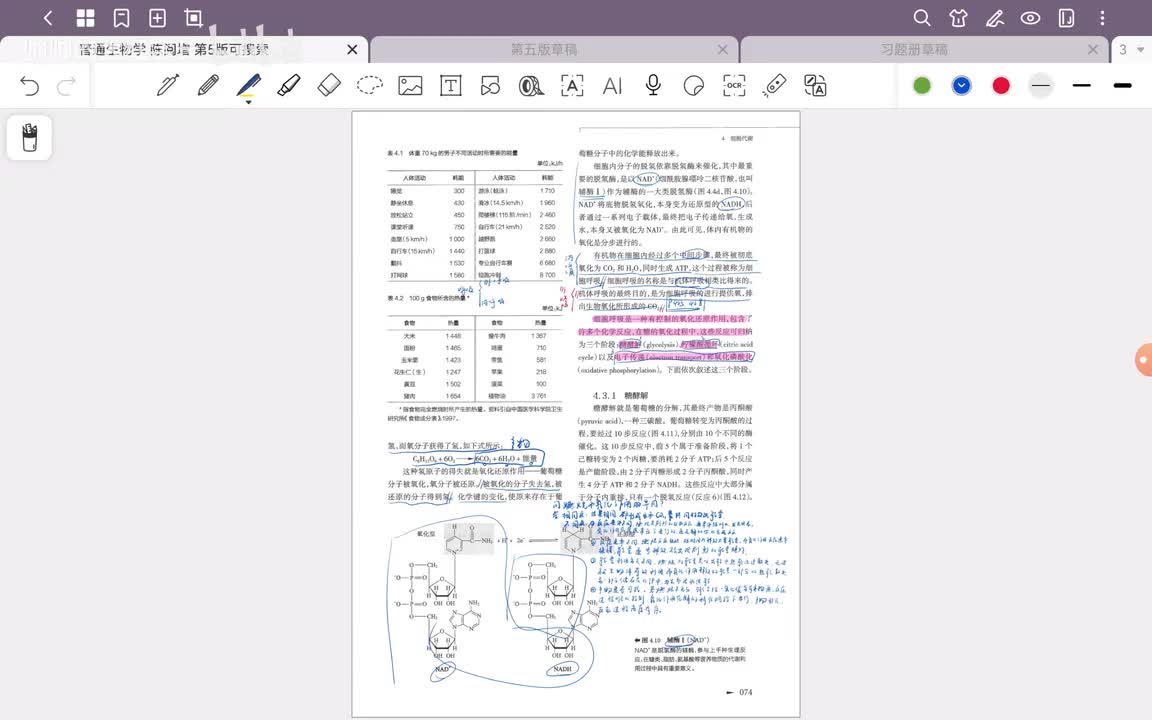1152x720 pixels.
Task: Open the handwriting-to-text tool
Action: click(x=572, y=85)
